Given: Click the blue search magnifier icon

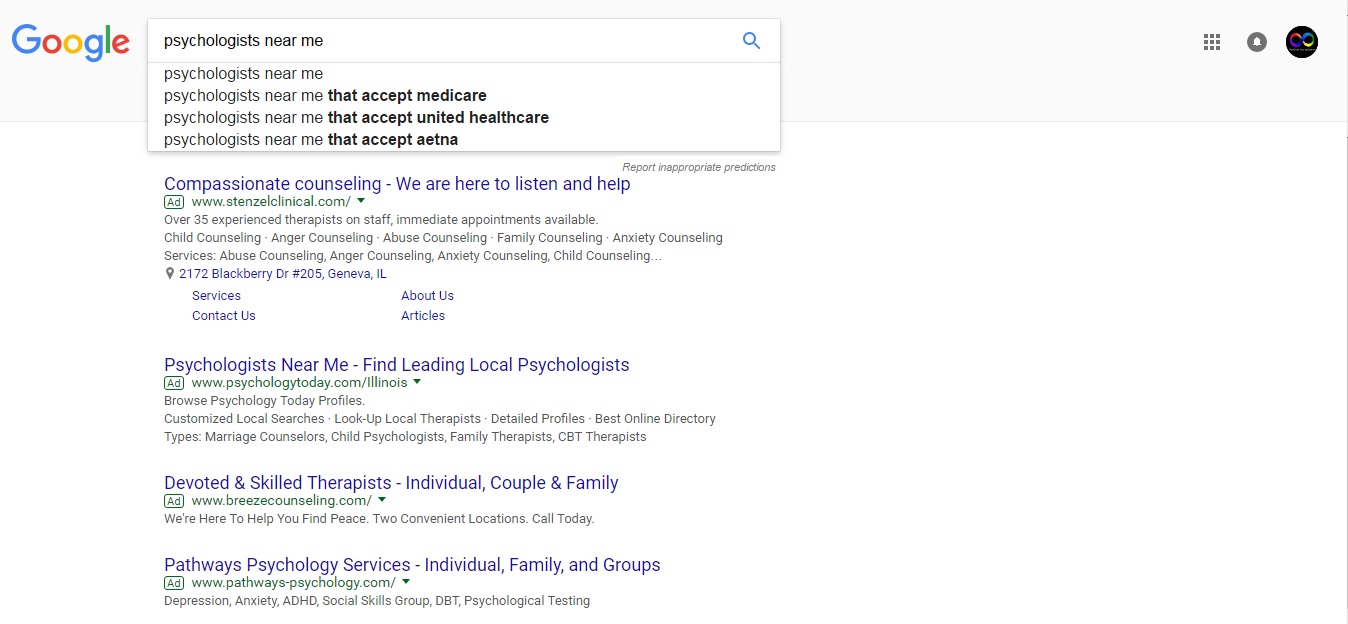Looking at the screenshot, I should click(751, 41).
